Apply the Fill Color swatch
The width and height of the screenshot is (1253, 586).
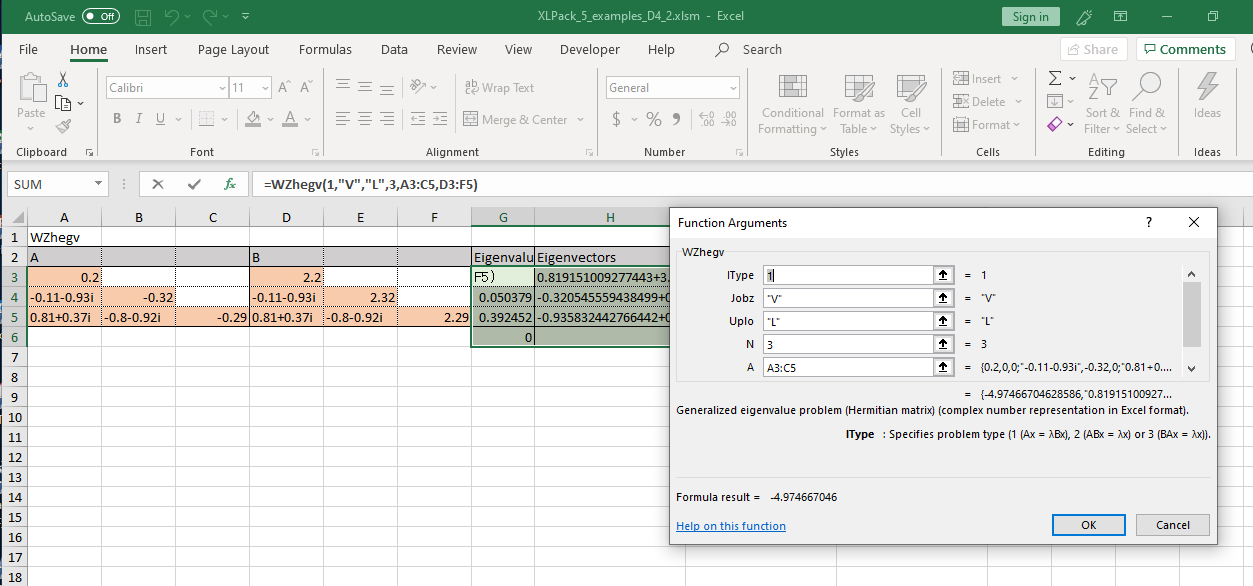253,119
